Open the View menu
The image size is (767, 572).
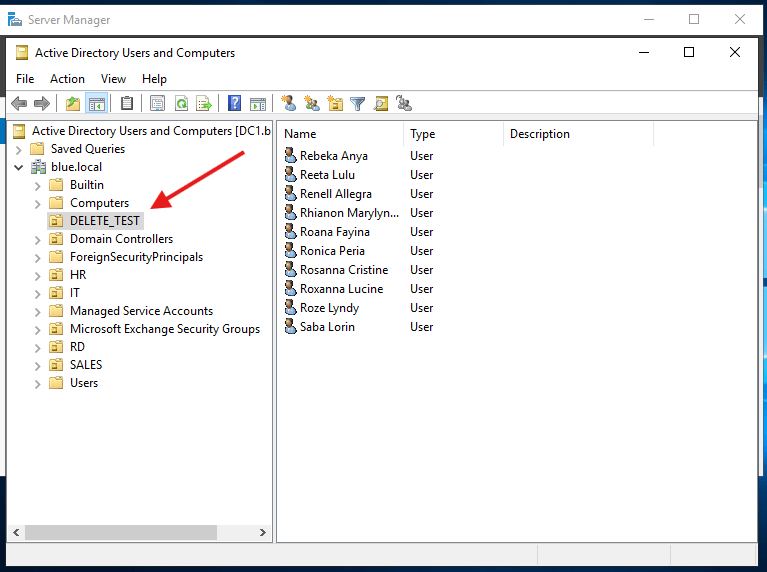point(113,79)
